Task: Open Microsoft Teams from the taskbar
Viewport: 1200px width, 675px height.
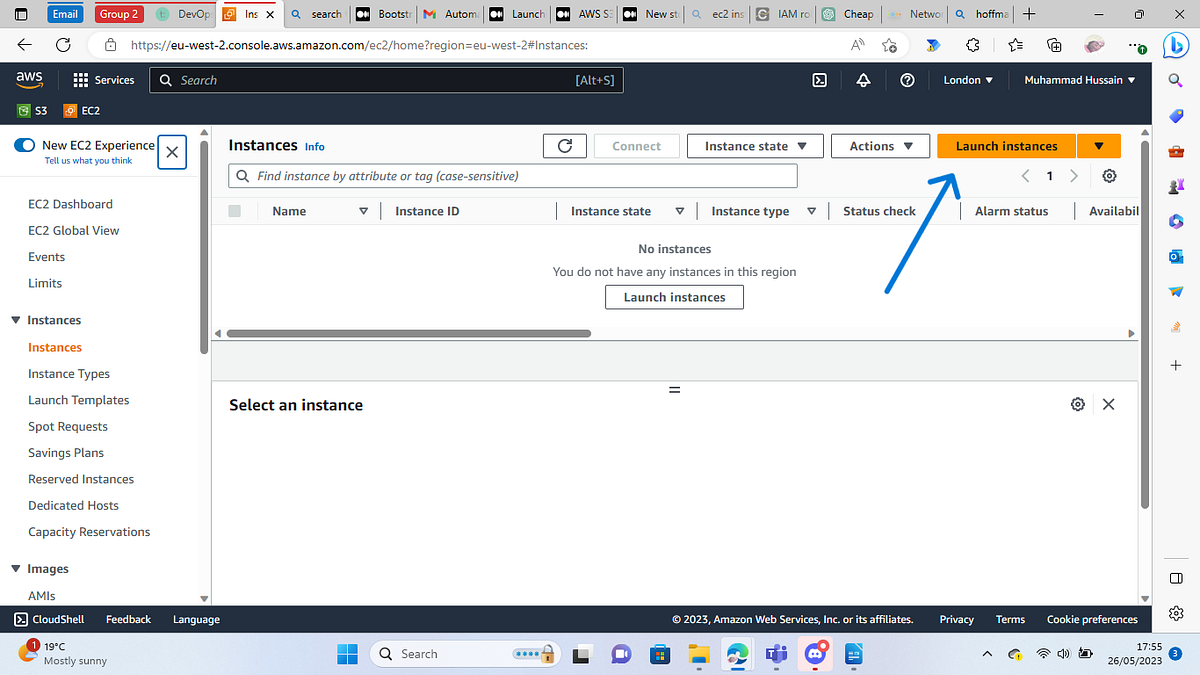Action: pyautogui.click(x=776, y=654)
